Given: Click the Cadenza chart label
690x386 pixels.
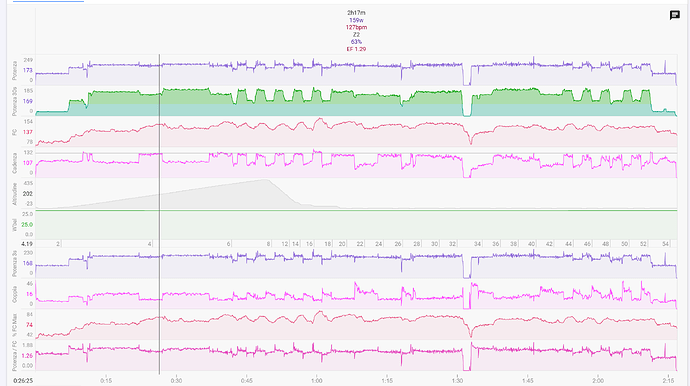Looking at the screenshot, I should 15,163.
